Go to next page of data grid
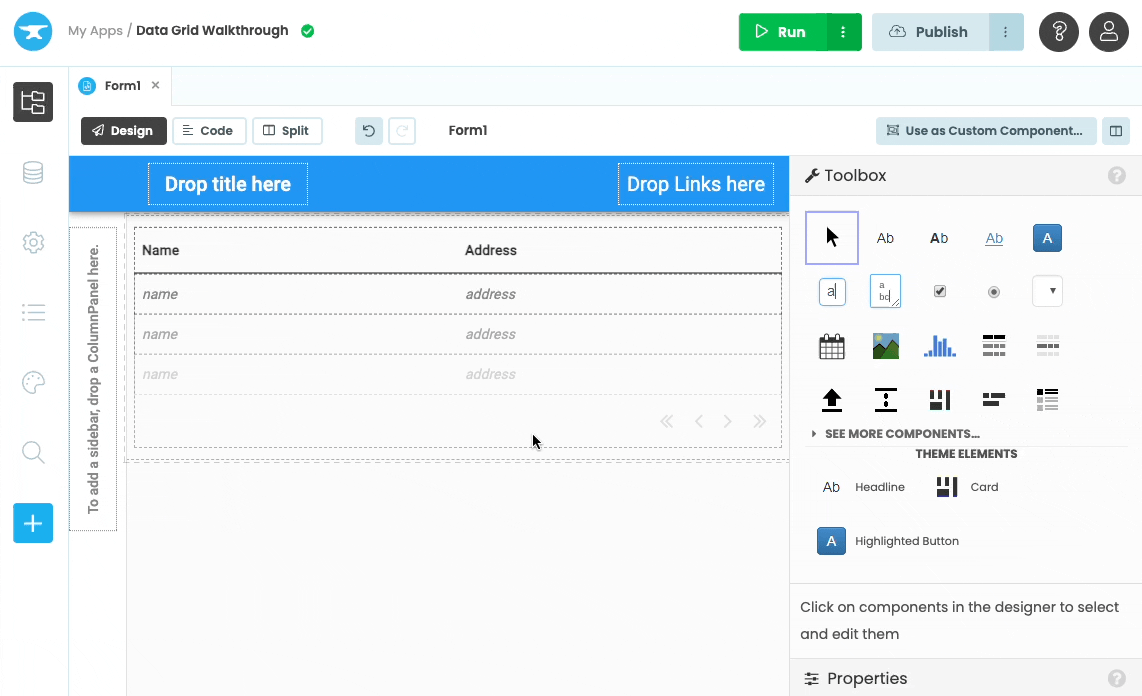 coord(728,422)
